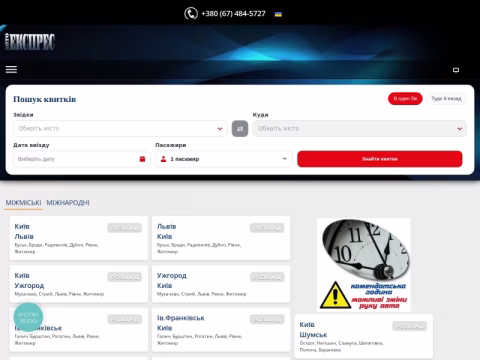Open schedule for Київ Шумськ route
This screenshot has width=480, height=360.
tap(410, 326)
